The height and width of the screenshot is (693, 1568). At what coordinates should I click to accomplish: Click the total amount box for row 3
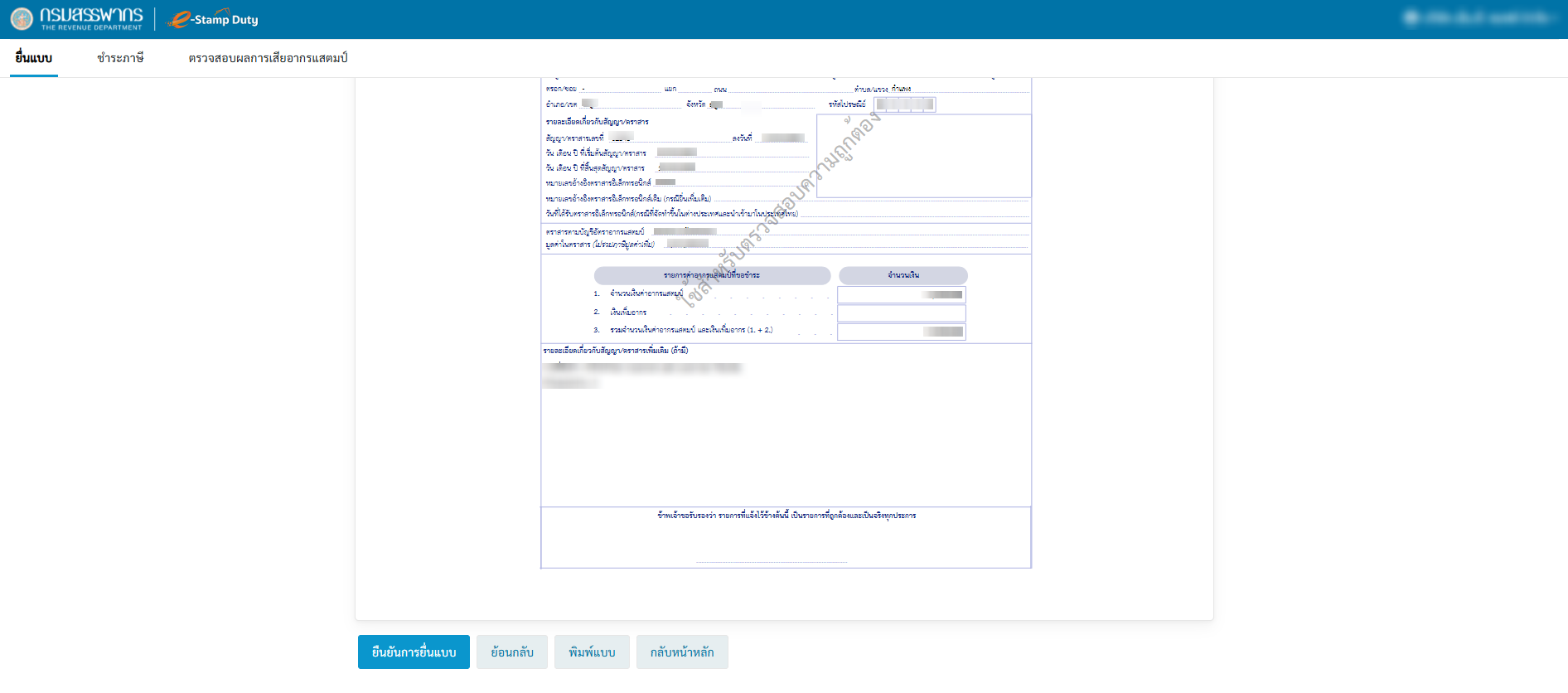click(x=901, y=332)
